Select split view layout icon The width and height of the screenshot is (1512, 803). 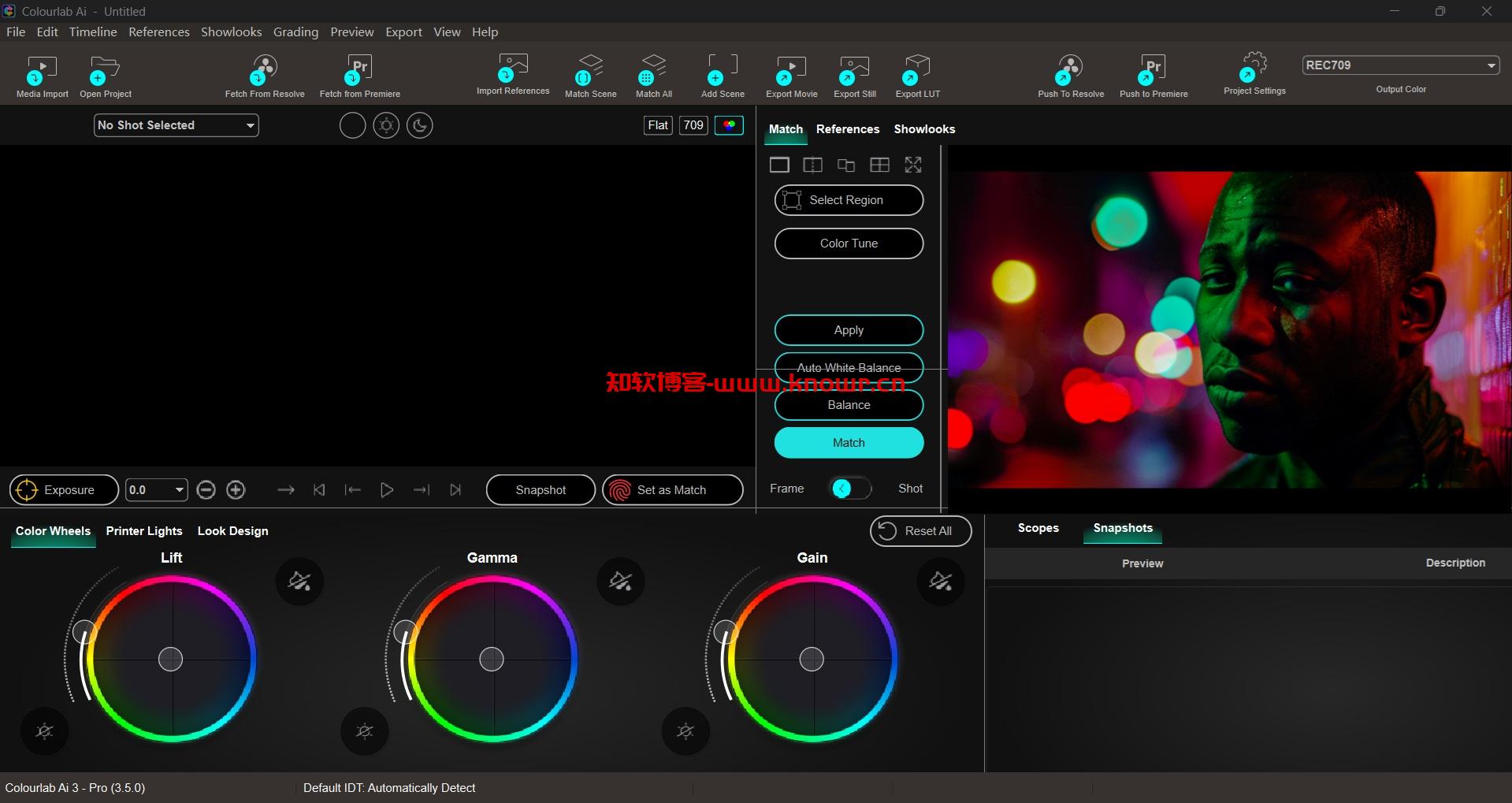812,165
